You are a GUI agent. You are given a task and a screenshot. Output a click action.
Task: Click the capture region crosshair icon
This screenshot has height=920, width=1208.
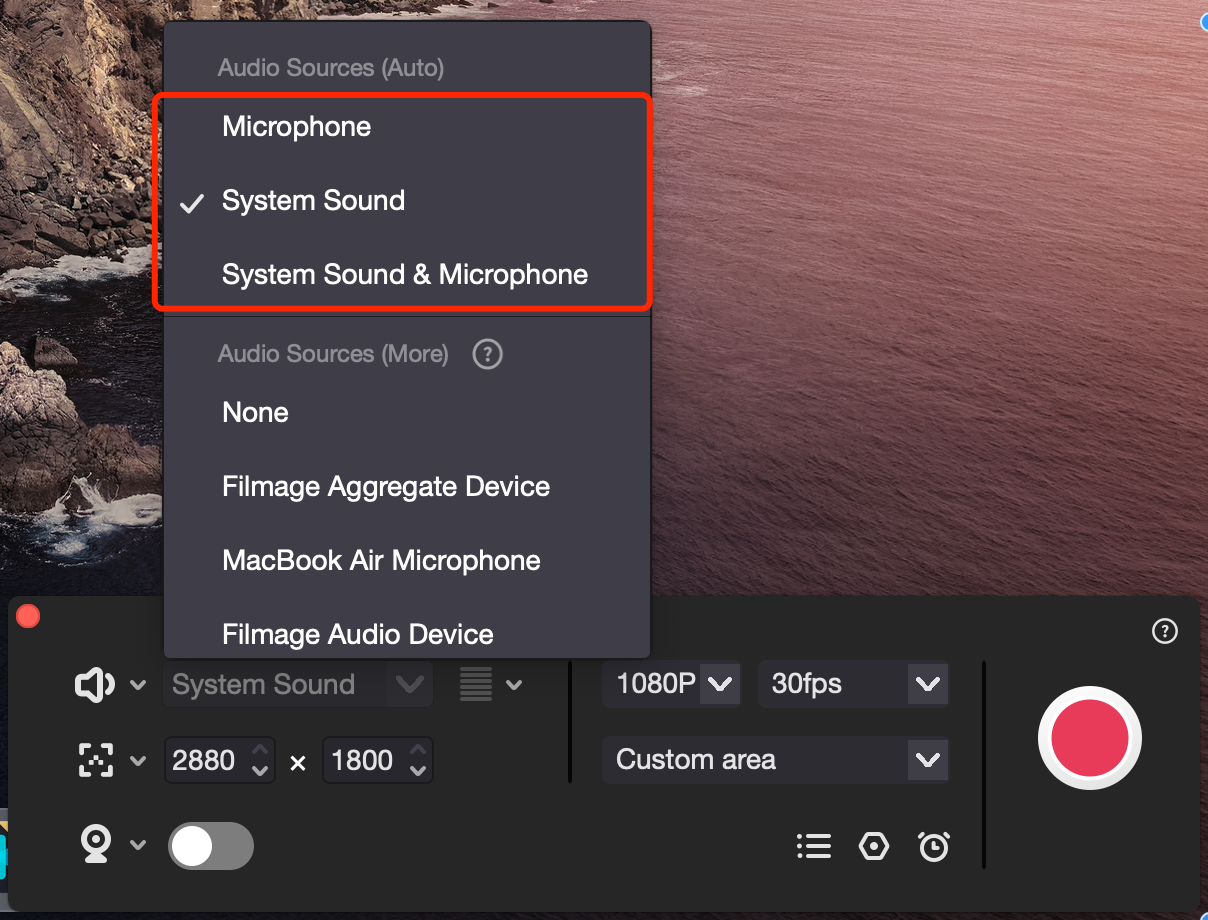(96, 760)
